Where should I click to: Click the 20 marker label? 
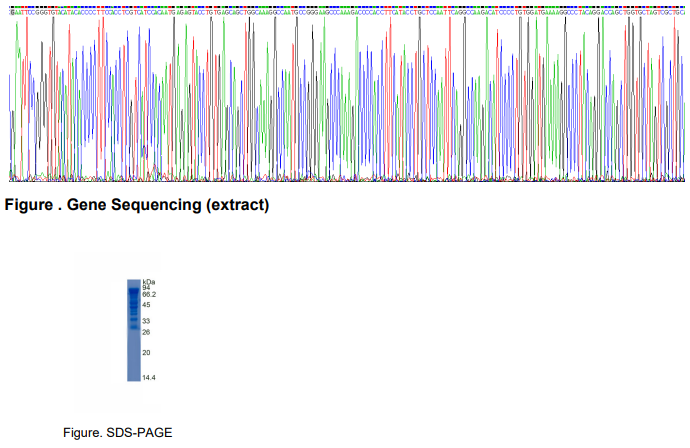coord(146,352)
